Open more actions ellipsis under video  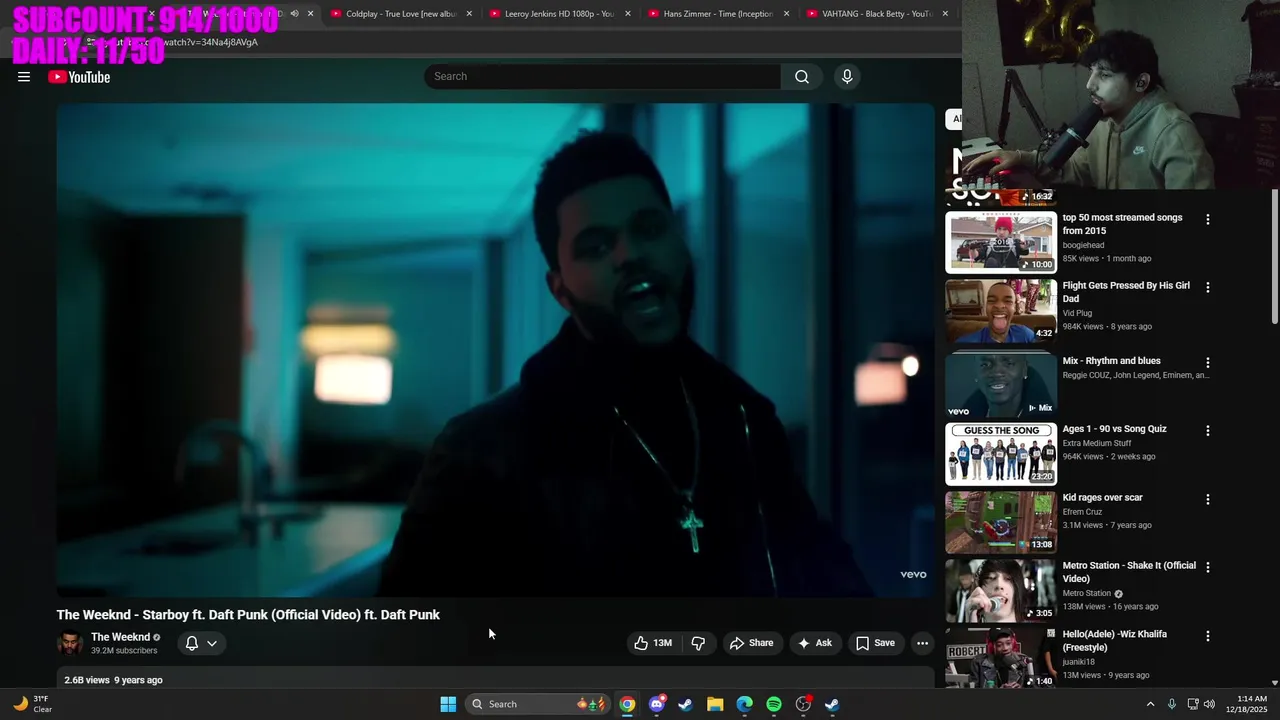922,643
